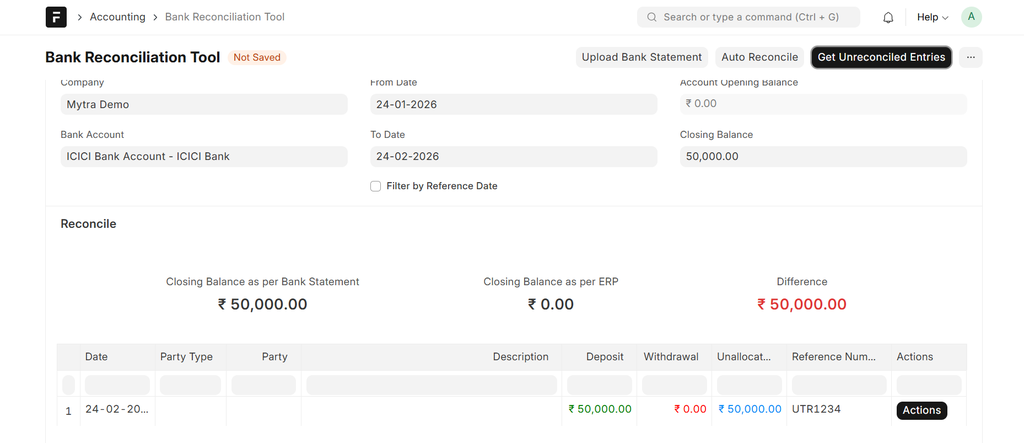Screen dimensions: 1024x443
Task: Click the search bar magnifier icon
Action: [x=652, y=17]
